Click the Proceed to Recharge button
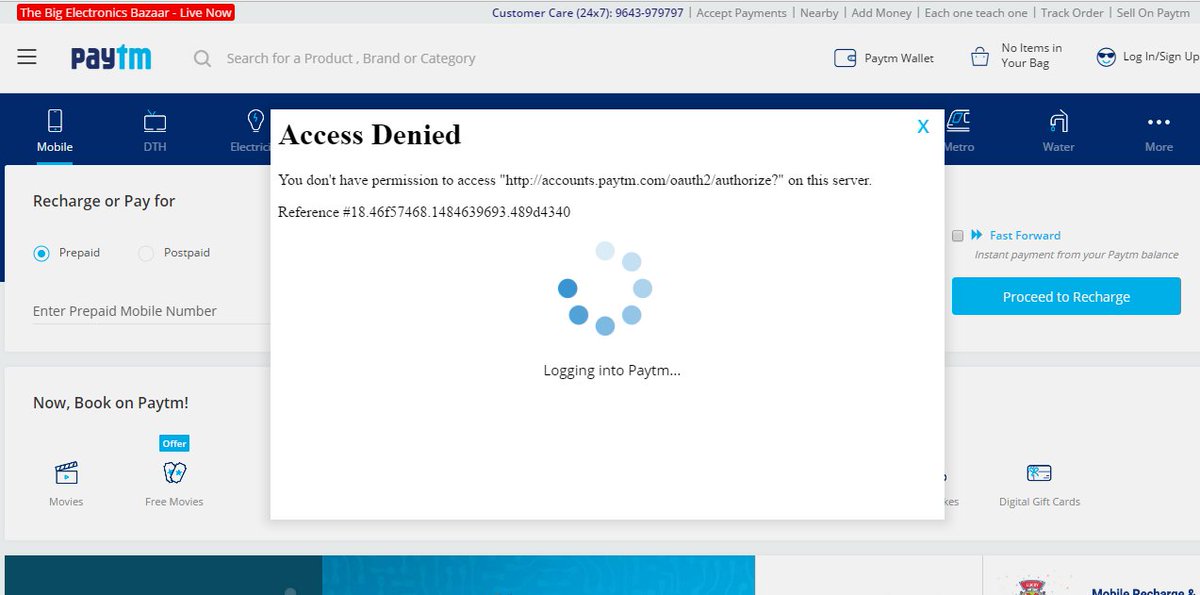This screenshot has width=1200, height=595. [x=1066, y=297]
